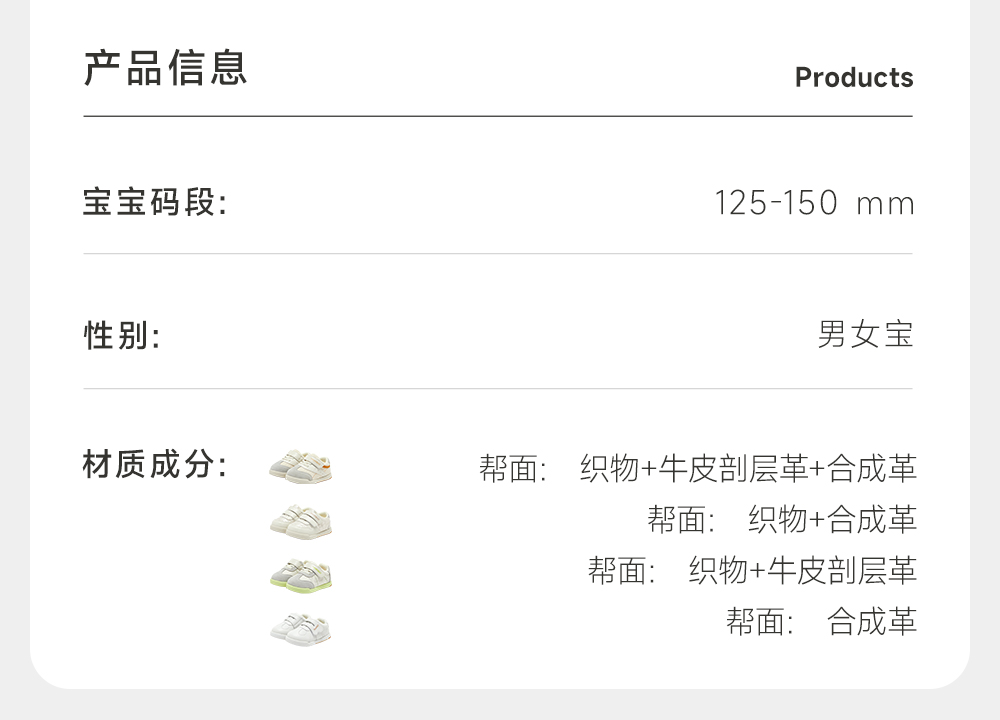
Task: Choose the shoe thumbnail with green sole
Action: (300, 574)
